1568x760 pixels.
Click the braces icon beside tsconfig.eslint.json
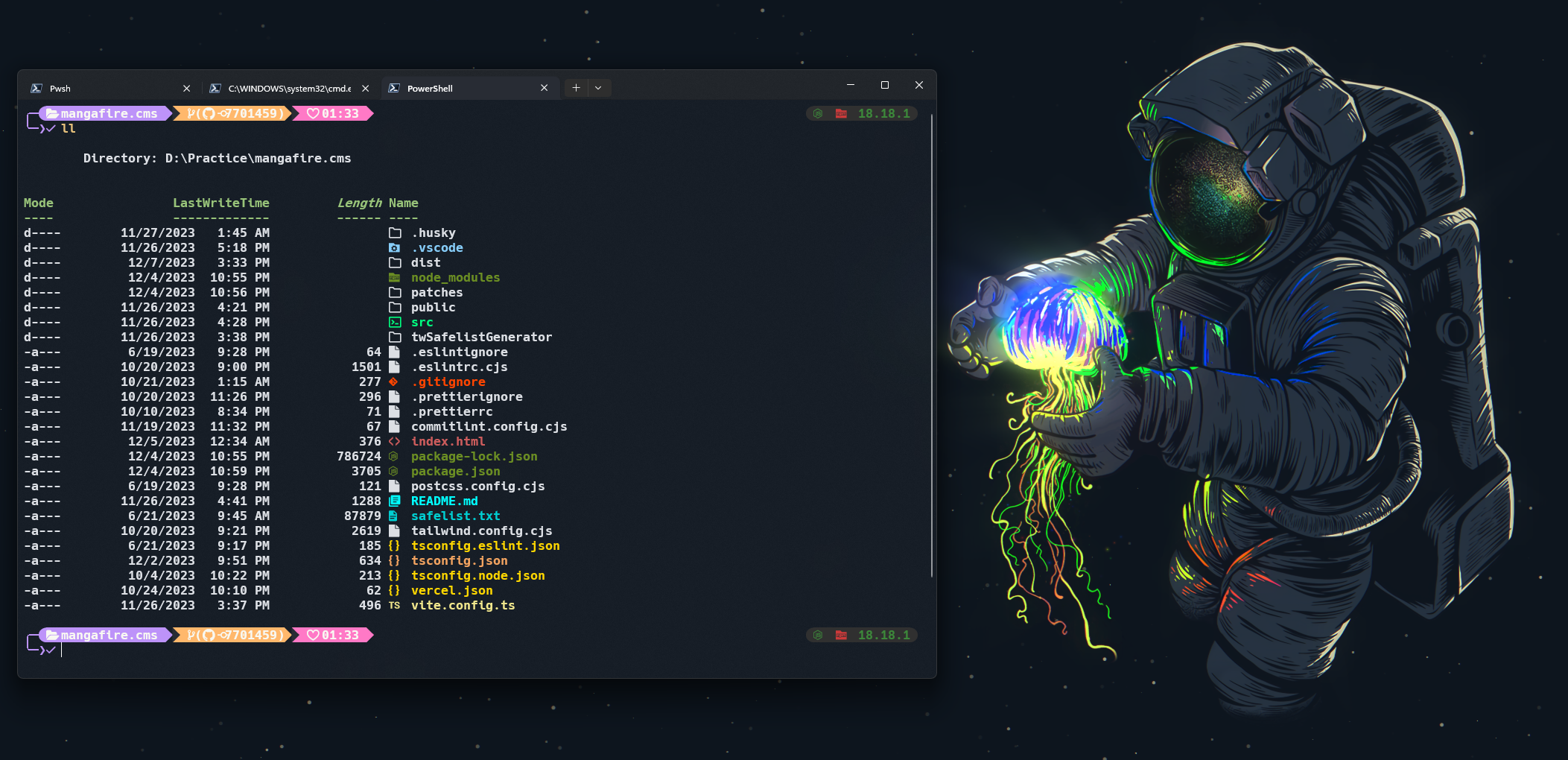pyautogui.click(x=394, y=546)
